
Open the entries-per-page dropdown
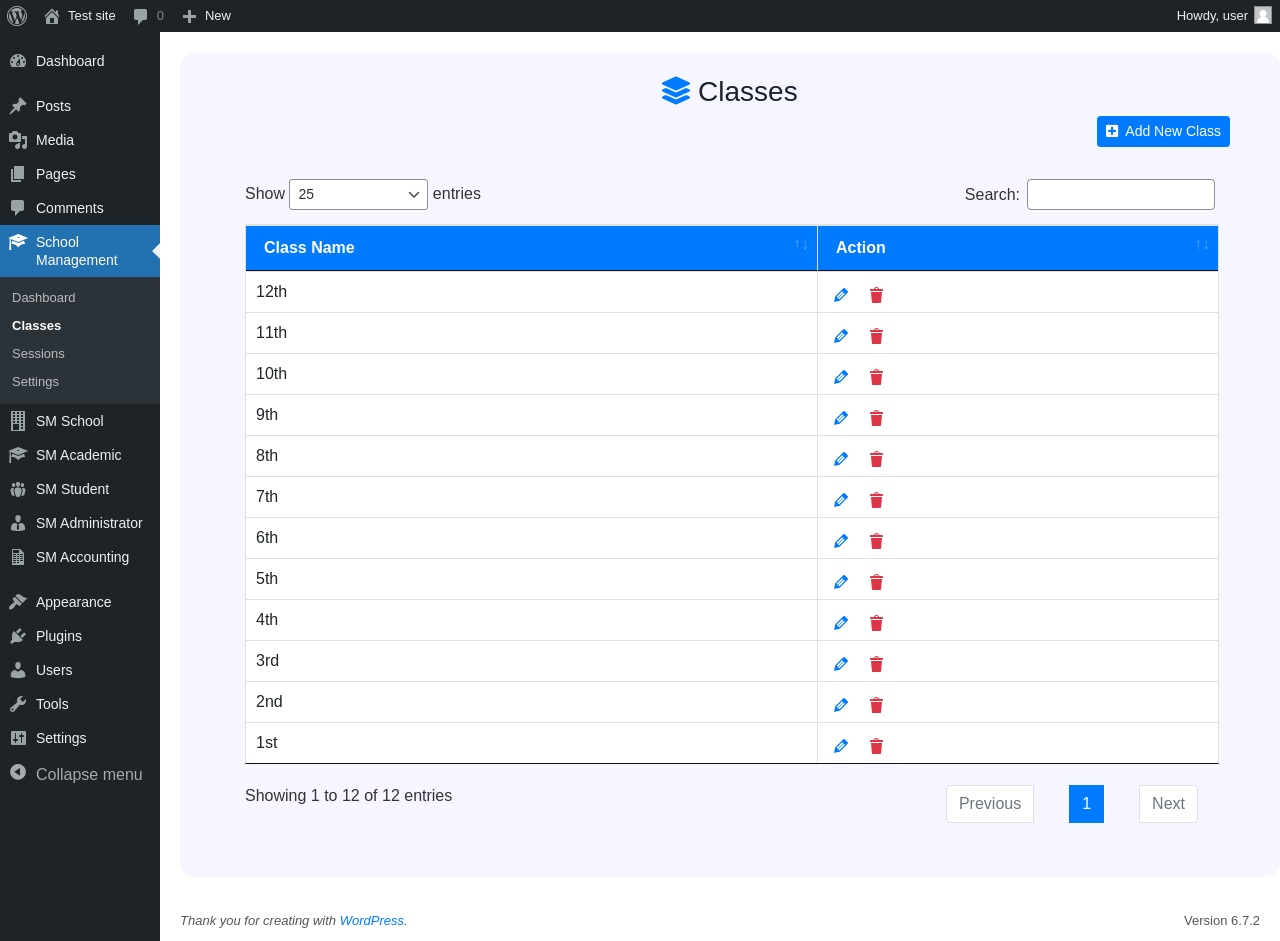point(358,194)
